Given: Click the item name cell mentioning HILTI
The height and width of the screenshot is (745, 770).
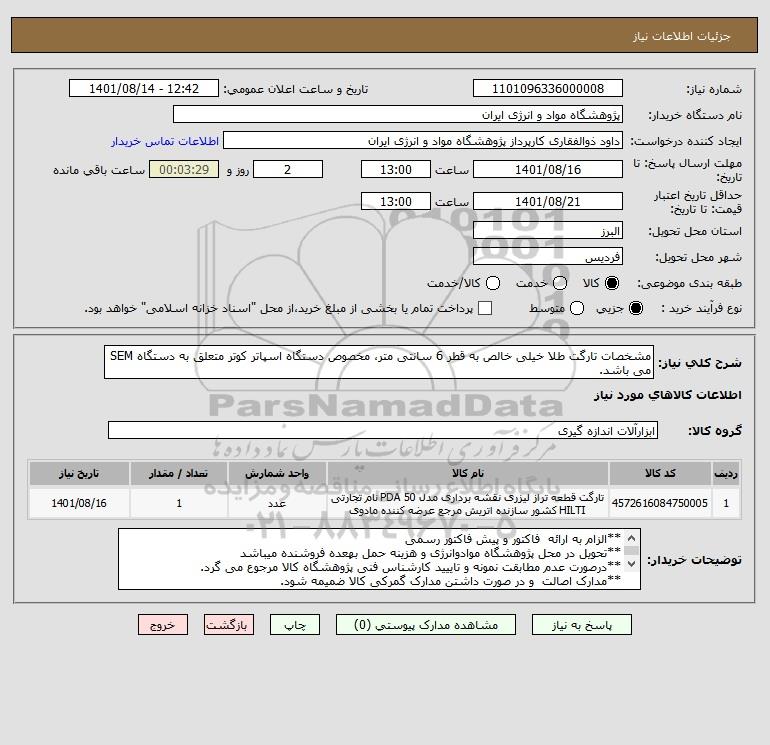Looking at the screenshot, I should (468, 503).
